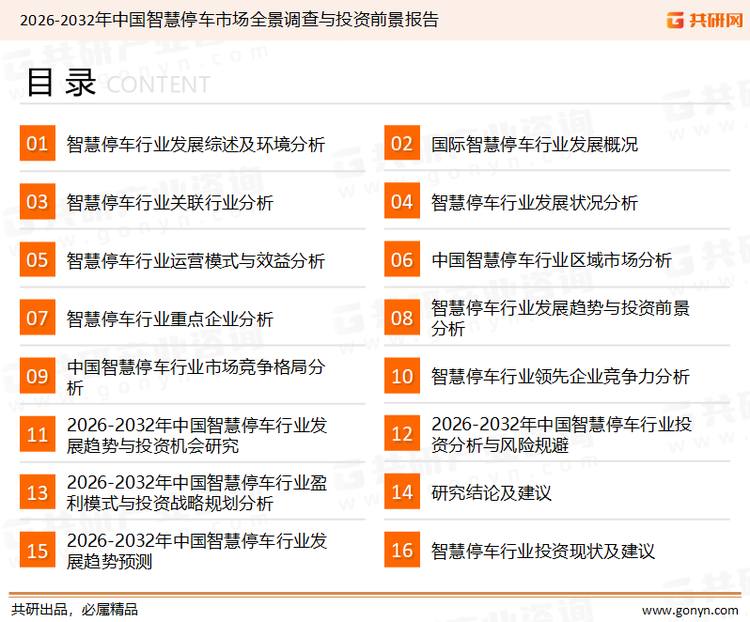This screenshot has height=622, width=750.
Task: Open chapter 研究结论及建议
Action: coord(491,493)
